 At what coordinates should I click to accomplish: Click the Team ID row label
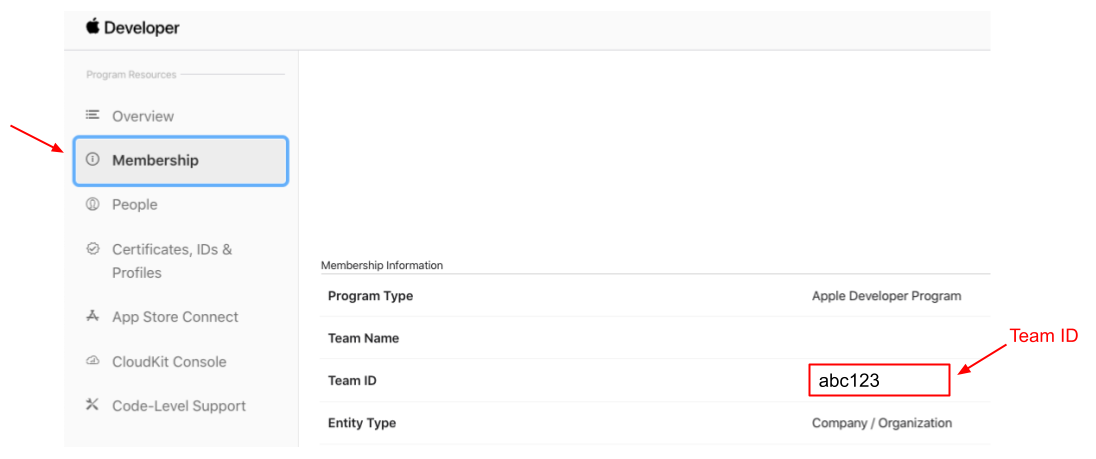coord(353,381)
